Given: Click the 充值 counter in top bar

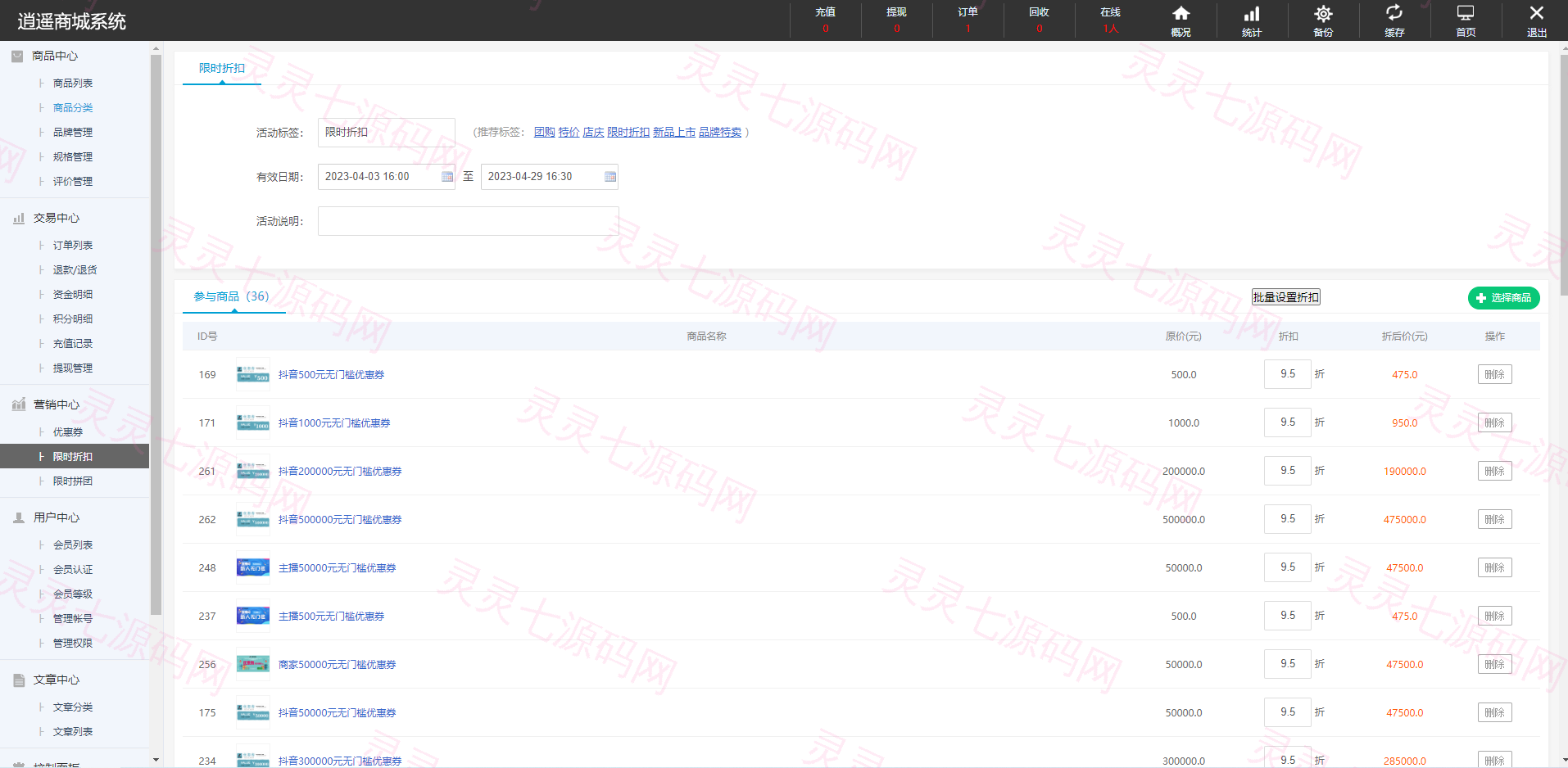Looking at the screenshot, I should pos(825,20).
